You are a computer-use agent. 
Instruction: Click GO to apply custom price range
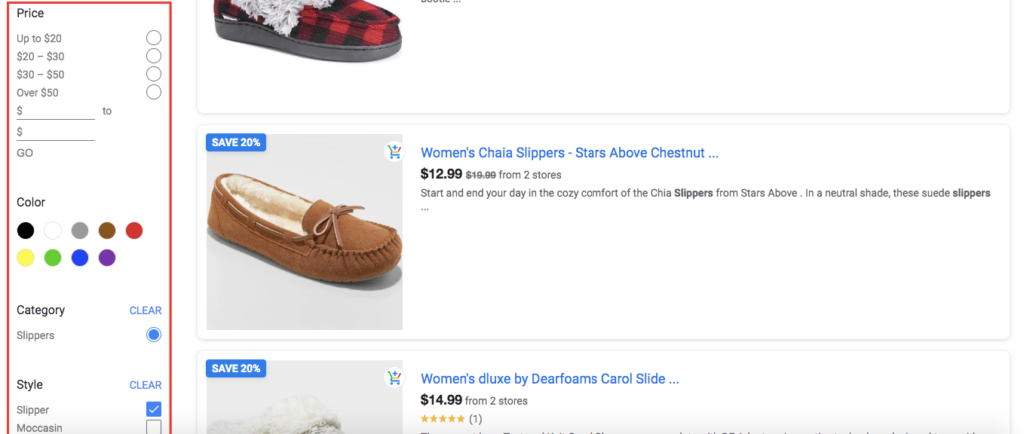[x=25, y=153]
